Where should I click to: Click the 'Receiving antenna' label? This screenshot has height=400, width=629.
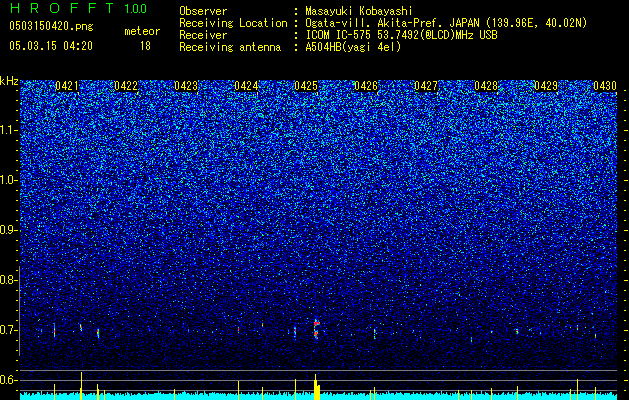(230, 47)
